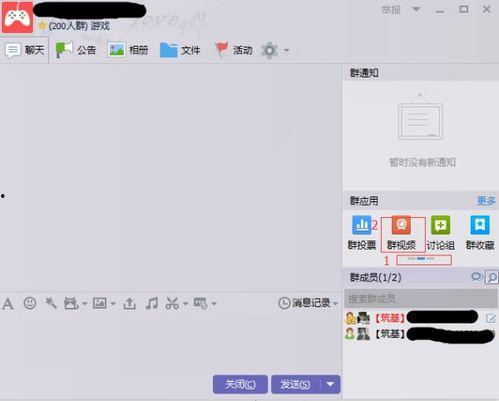Image resolution: width=499 pixels, height=401 pixels.
Task: Open the 文件 files tab
Action: pyautogui.click(x=180, y=50)
